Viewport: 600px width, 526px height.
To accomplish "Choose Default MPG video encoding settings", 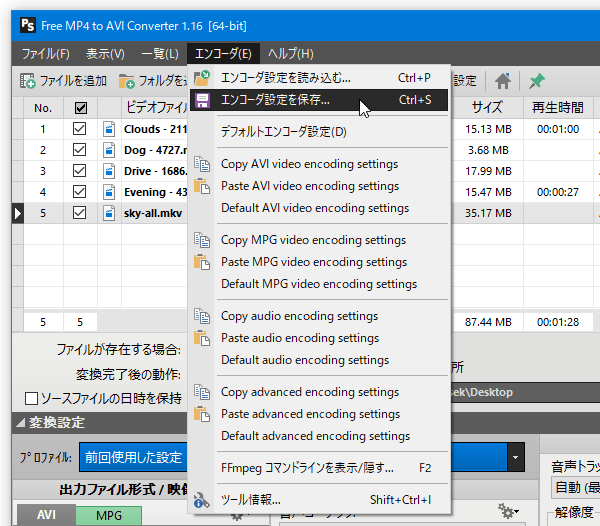I will coord(319,284).
